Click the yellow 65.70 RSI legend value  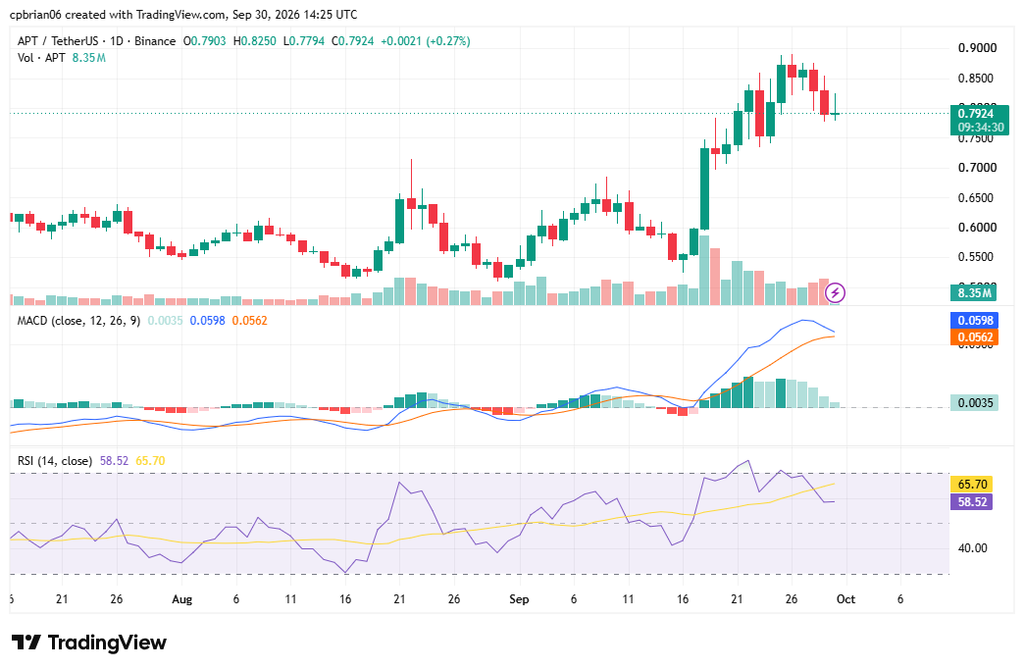tap(150, 461)
